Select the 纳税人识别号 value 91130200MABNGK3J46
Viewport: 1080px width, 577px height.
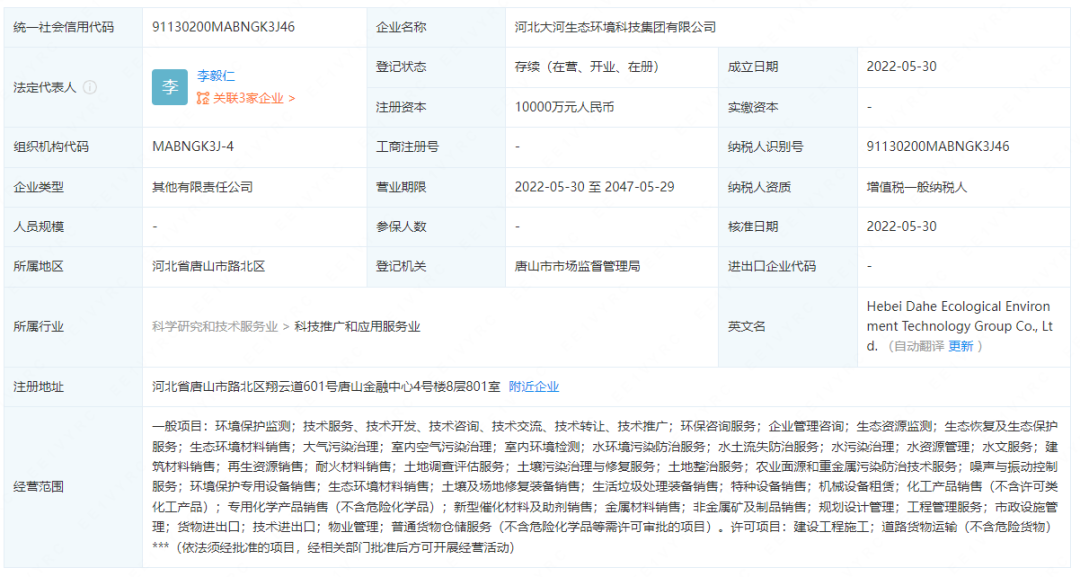click(937, 147)
